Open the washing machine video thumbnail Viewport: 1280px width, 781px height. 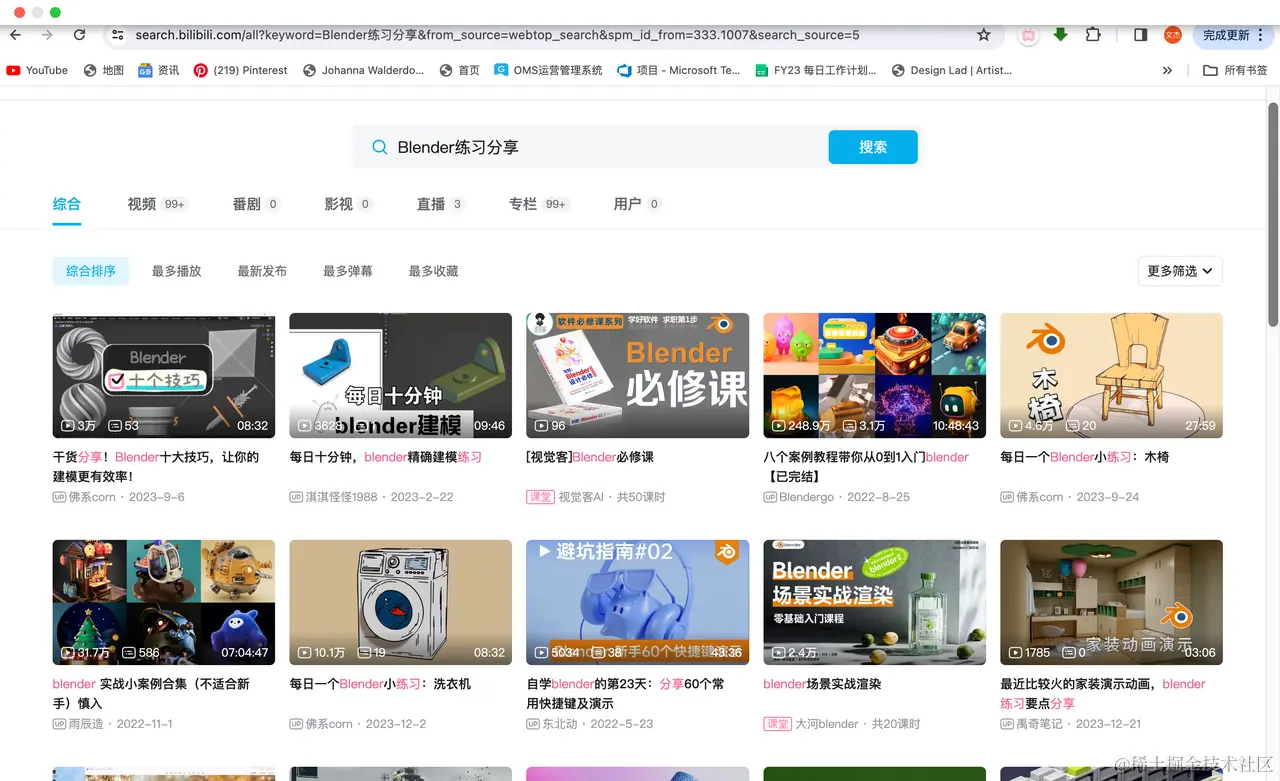[400, 602]
